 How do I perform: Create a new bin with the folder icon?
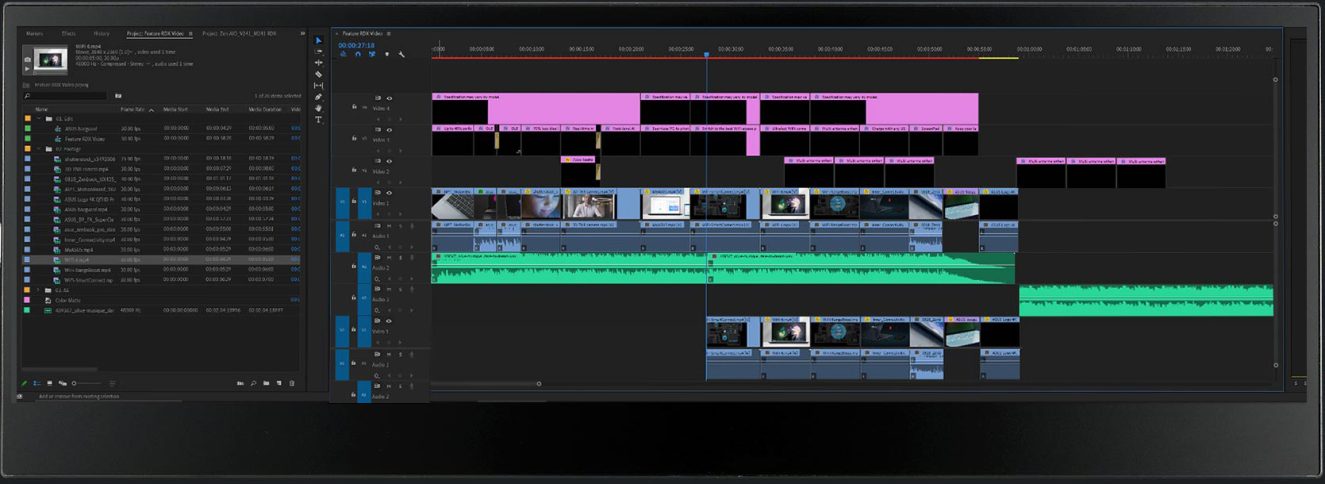pos(266,383)
